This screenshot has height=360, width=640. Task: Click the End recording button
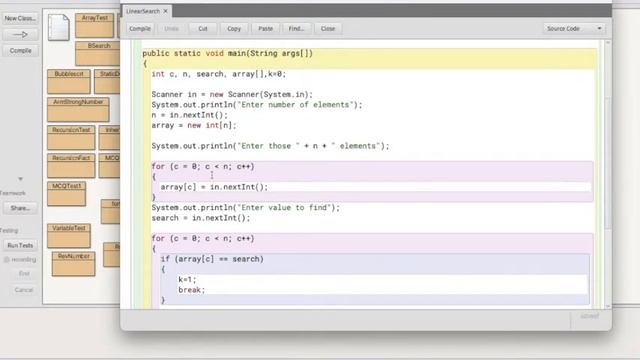point(24,273)
